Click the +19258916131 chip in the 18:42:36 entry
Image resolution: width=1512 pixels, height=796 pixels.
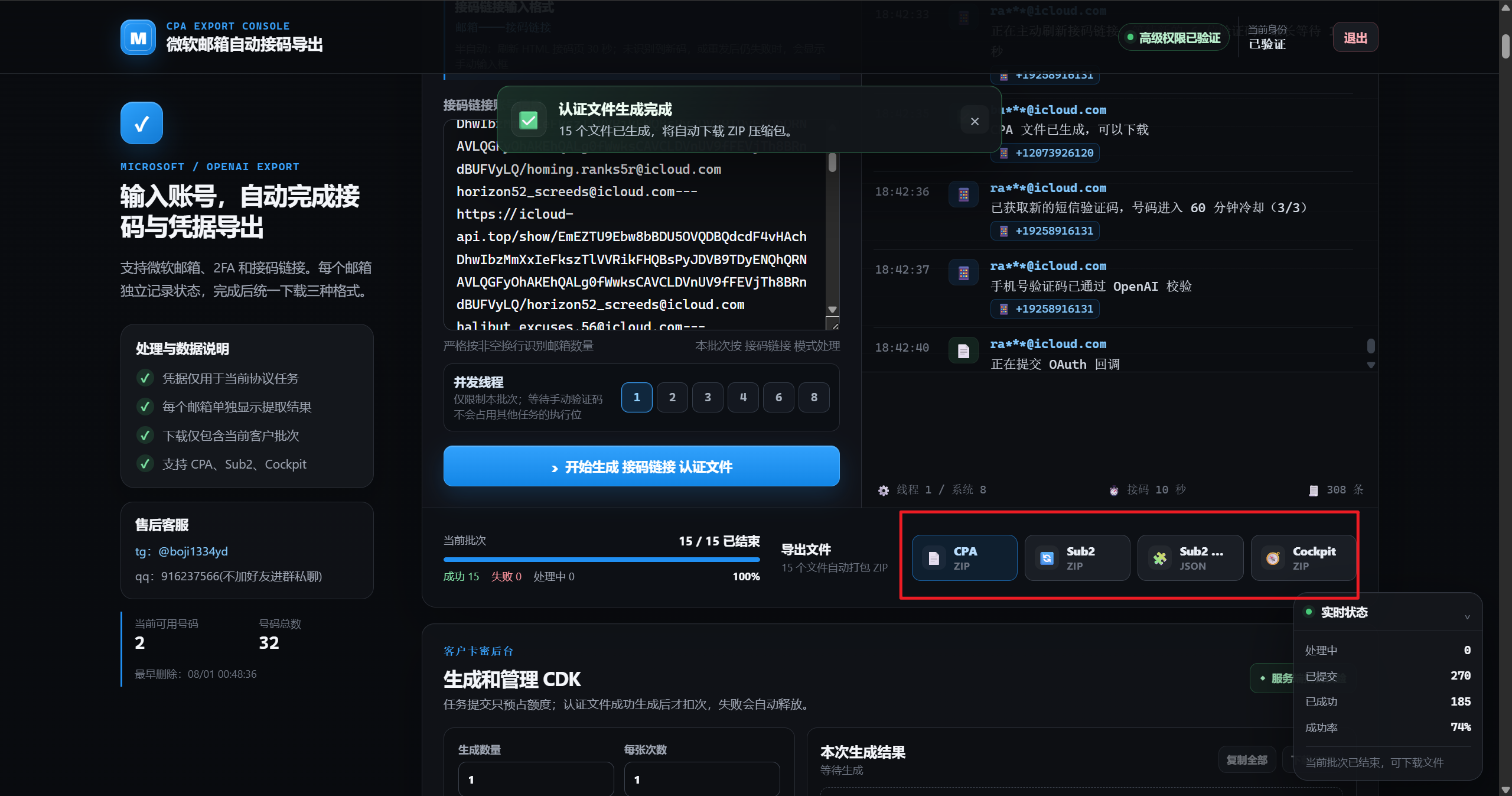(1045, 231)
